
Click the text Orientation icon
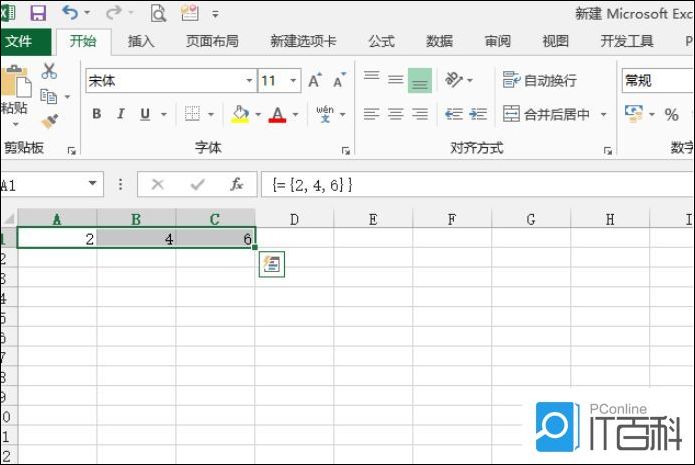point(454,80)
